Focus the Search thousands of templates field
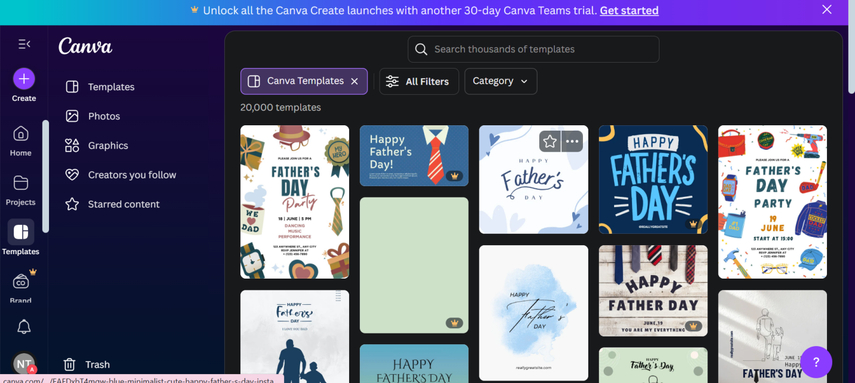 (x=533, y=49)
